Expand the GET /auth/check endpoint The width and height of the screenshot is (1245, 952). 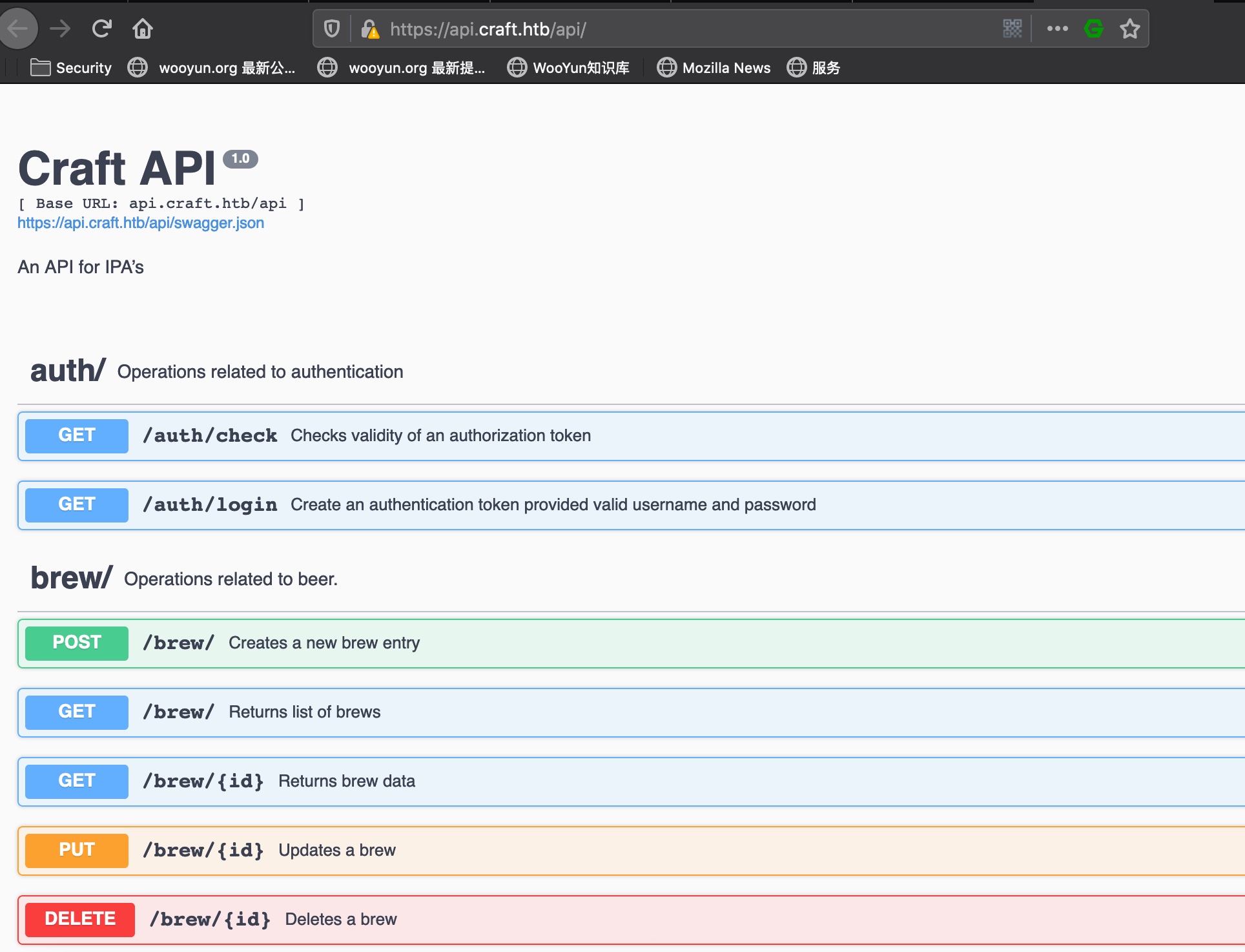[211, 436]
